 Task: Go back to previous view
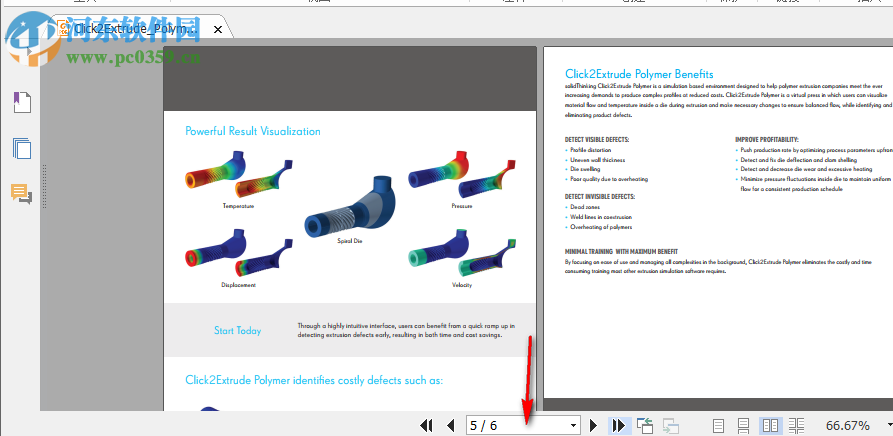click(645, 425)
